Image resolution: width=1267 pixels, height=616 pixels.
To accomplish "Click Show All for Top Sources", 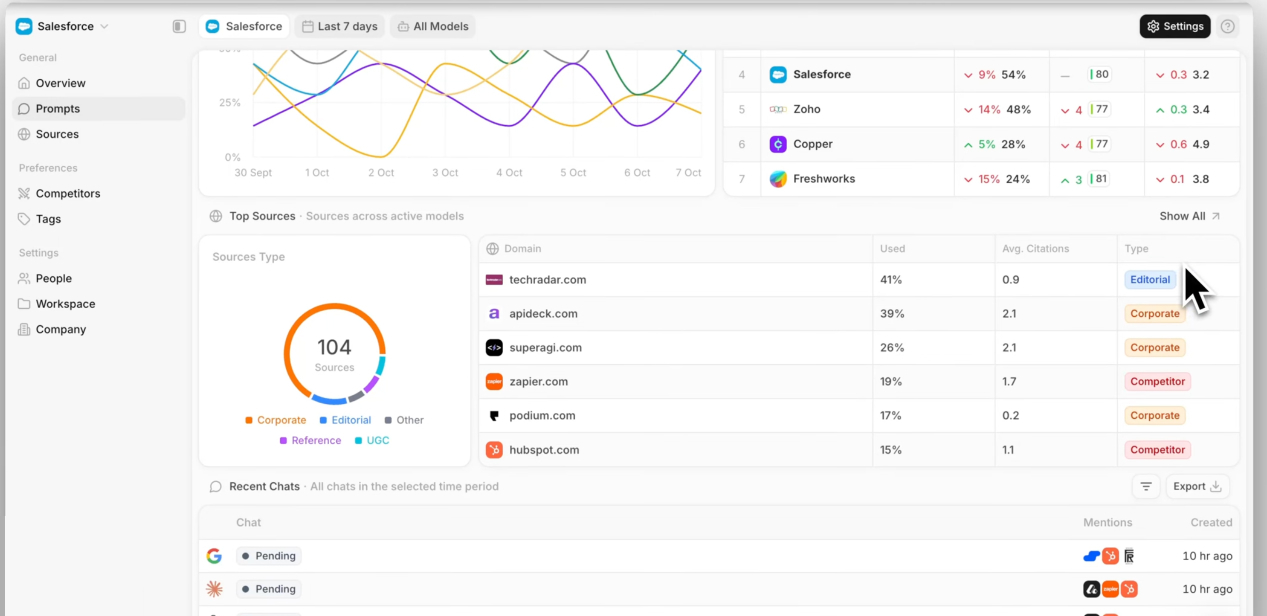I will tap(1189, 216).
